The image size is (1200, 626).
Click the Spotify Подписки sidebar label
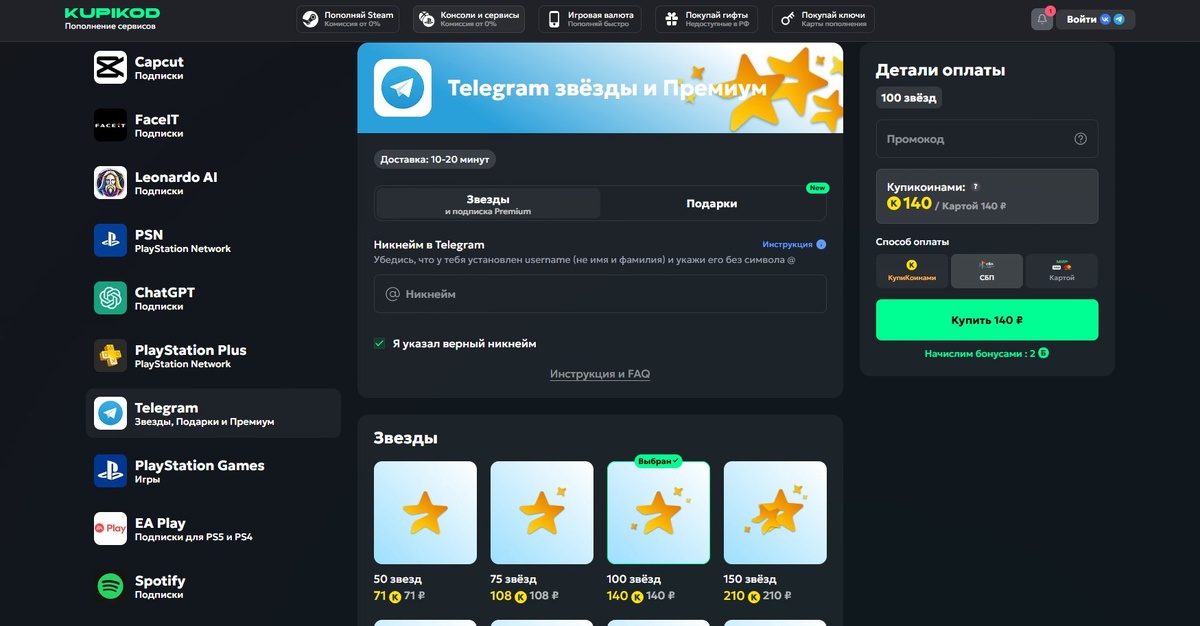(x=160, y=587)
